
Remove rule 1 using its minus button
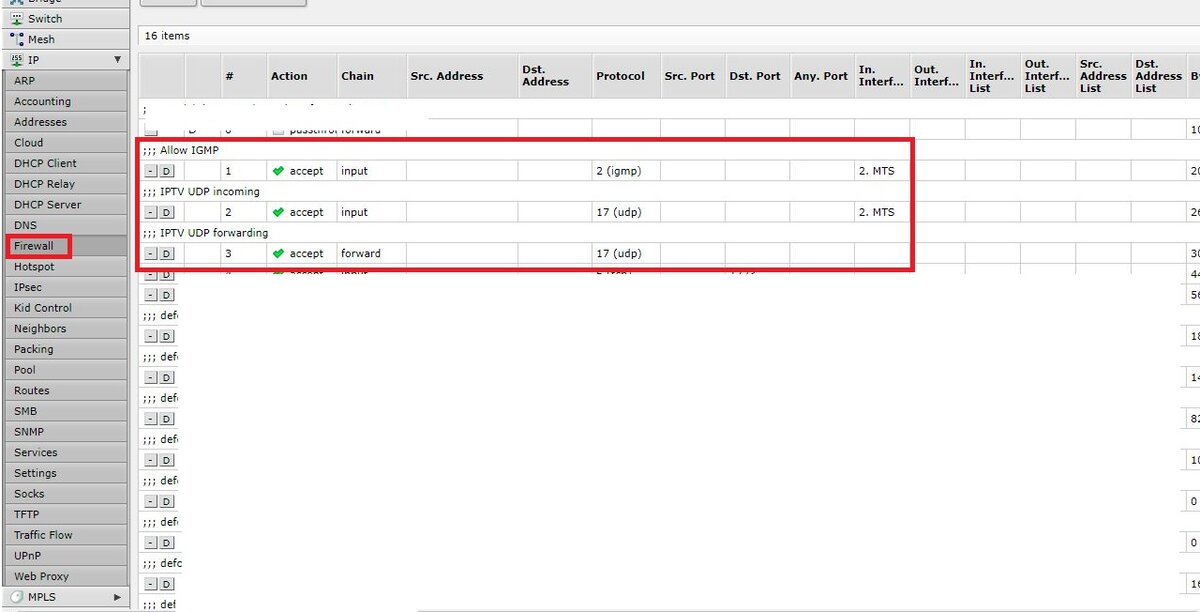click(x=151, y=171)
